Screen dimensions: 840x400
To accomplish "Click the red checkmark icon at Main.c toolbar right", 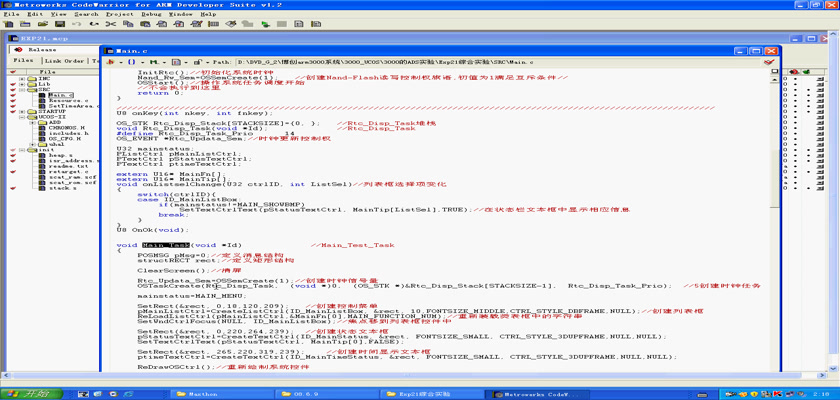I will 770,63.
